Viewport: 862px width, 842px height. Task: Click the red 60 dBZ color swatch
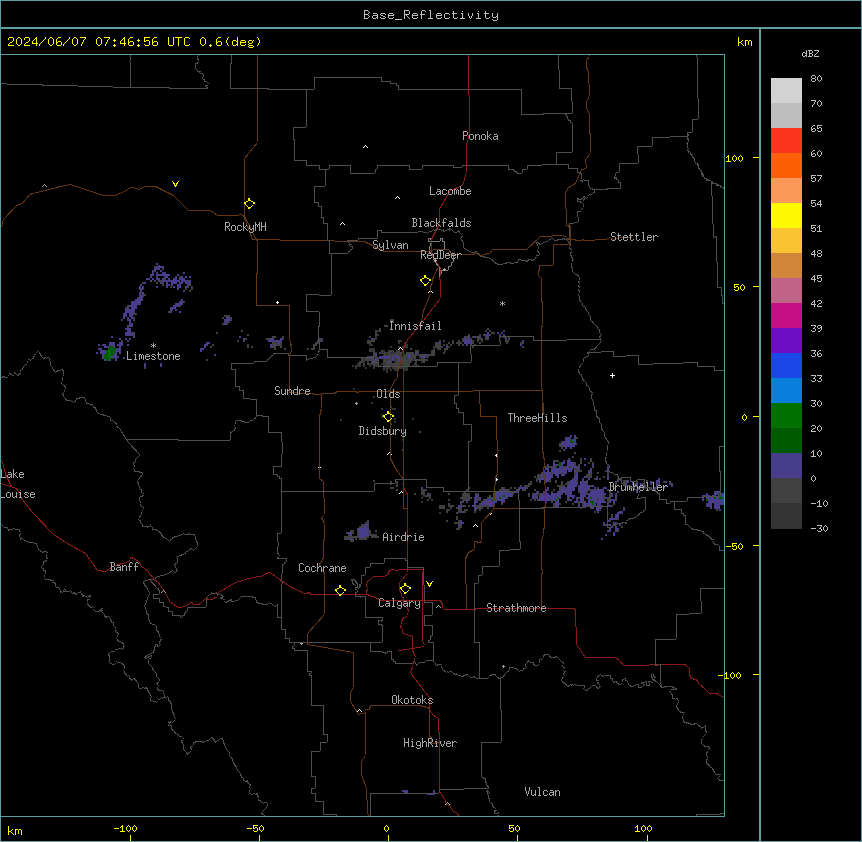pyautogui.click(x=786, y=141)
